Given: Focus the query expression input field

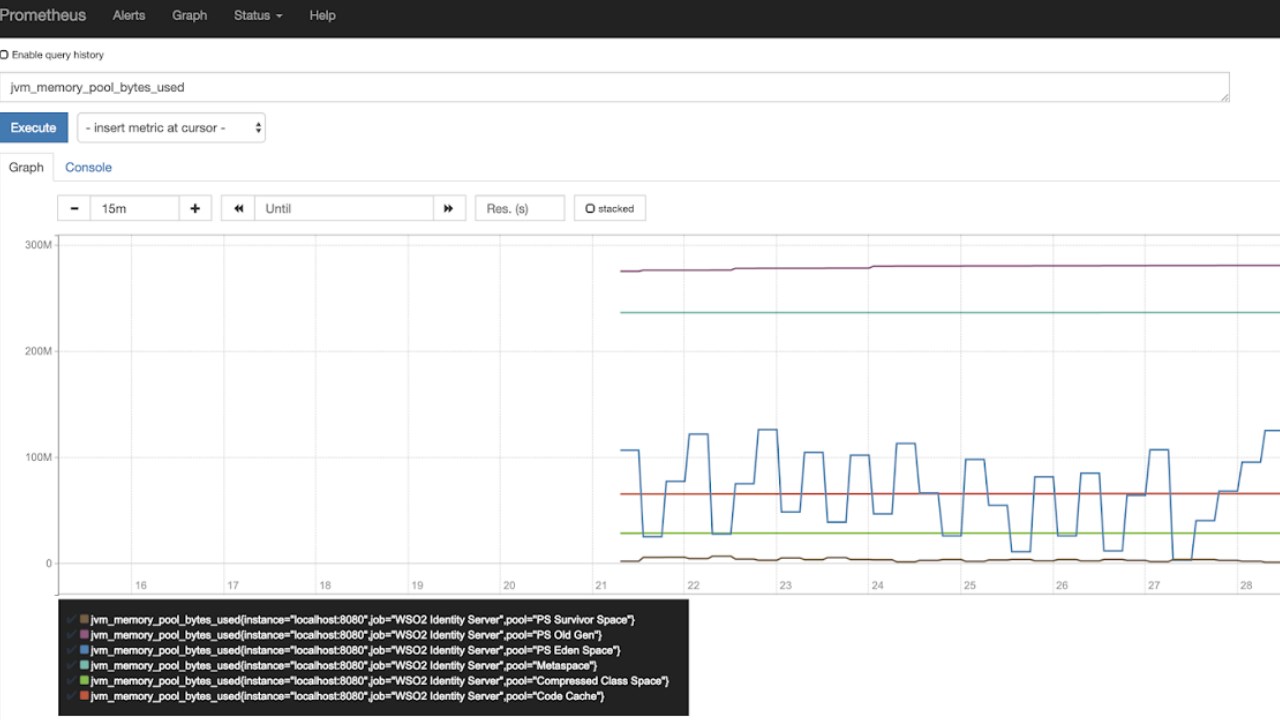Looking at the screenshot, I should click(614, 87).
